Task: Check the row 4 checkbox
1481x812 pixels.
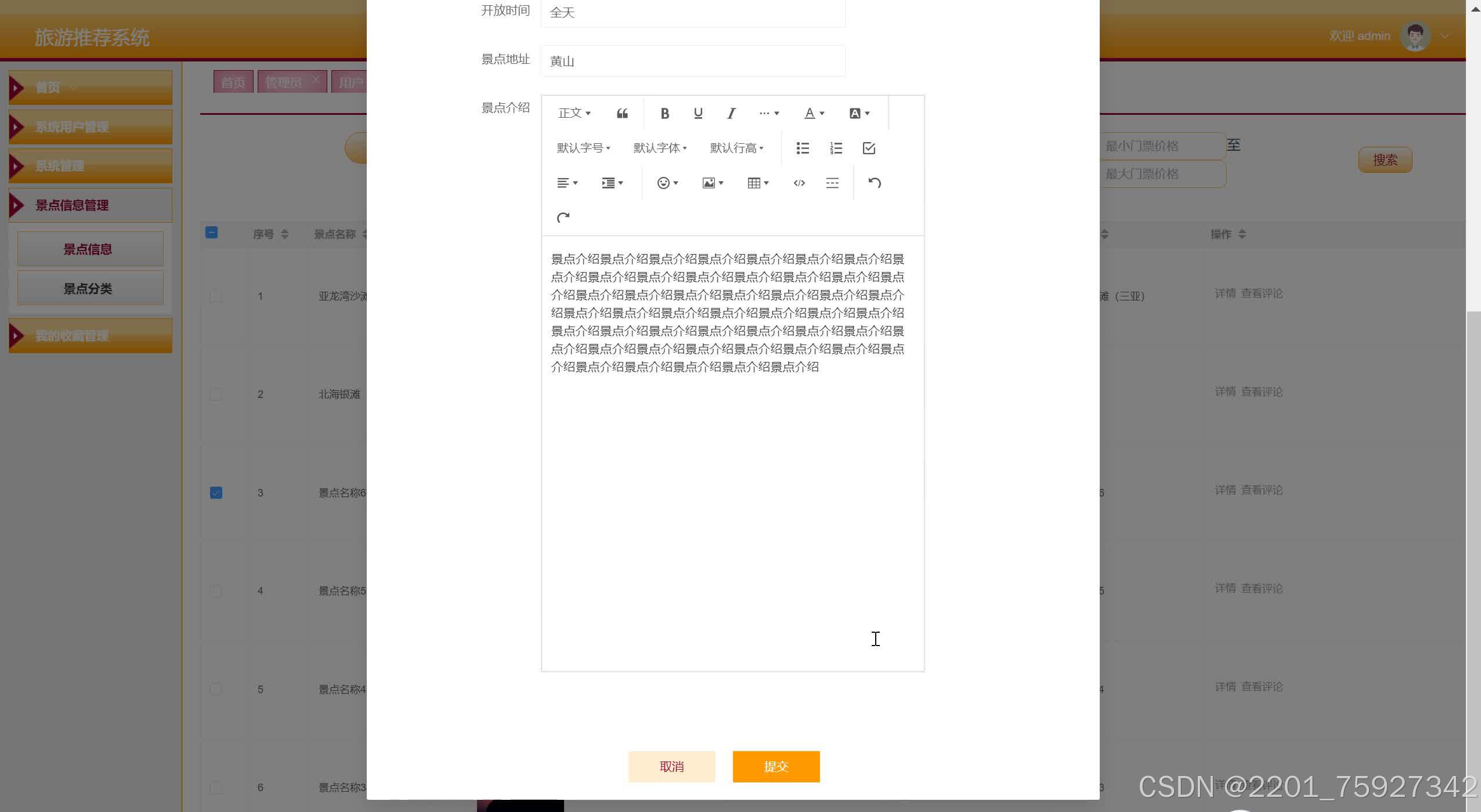Action: (216, 591)
